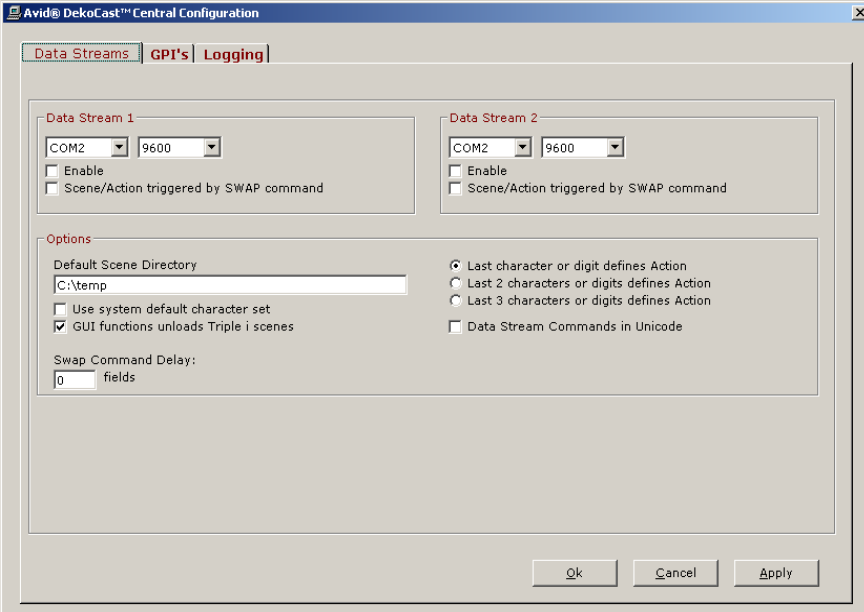Click the Apply button
864x612 pixels.
[776, 573]
